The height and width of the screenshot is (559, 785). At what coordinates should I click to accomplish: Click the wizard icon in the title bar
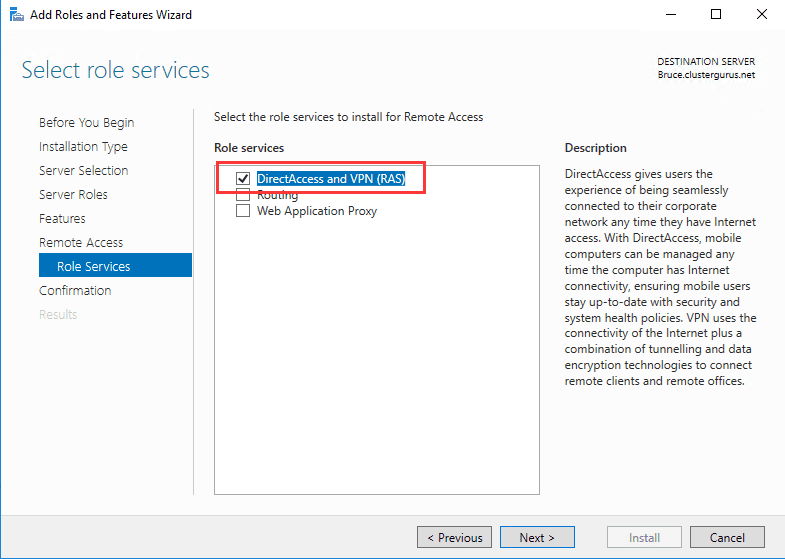[x=17, y=15]
